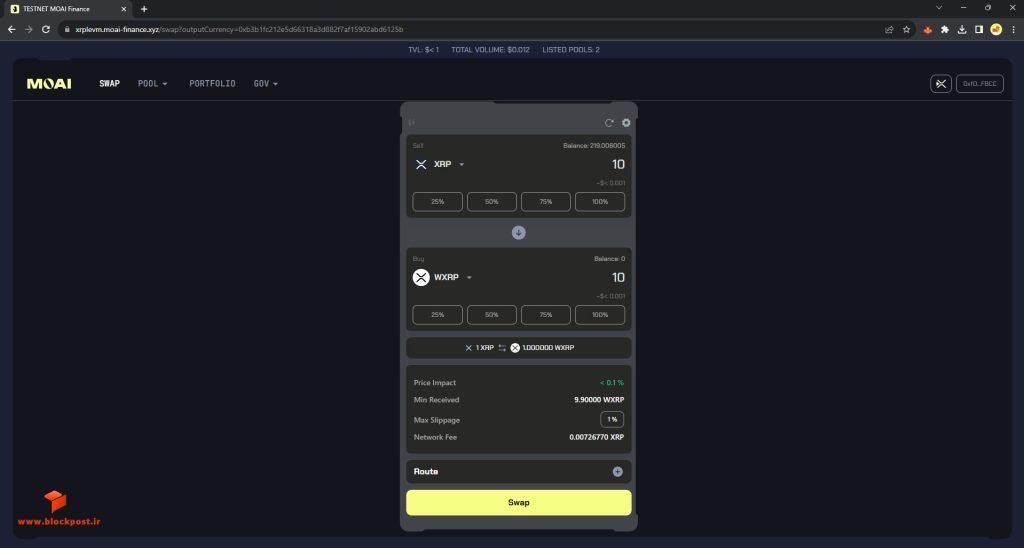Select 100% of XRP sell balance
This screenshot has height=548, width=1024.
click(x=600, y=202)
